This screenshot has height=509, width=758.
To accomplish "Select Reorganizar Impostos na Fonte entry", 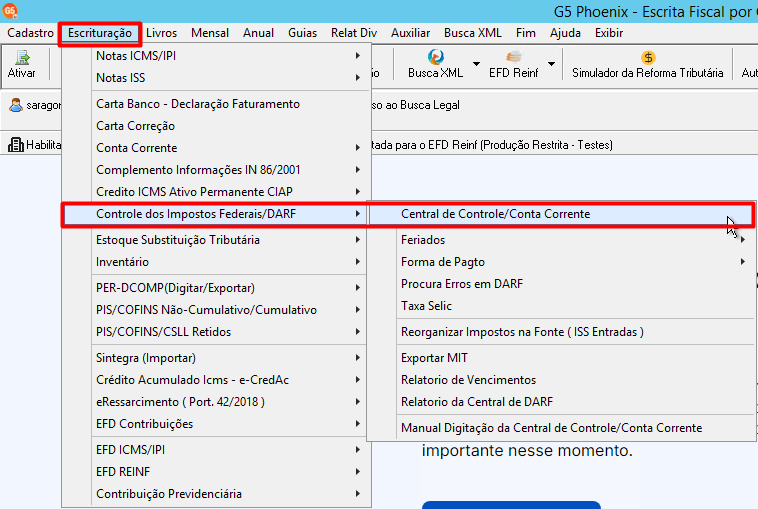I will (561, 332).
